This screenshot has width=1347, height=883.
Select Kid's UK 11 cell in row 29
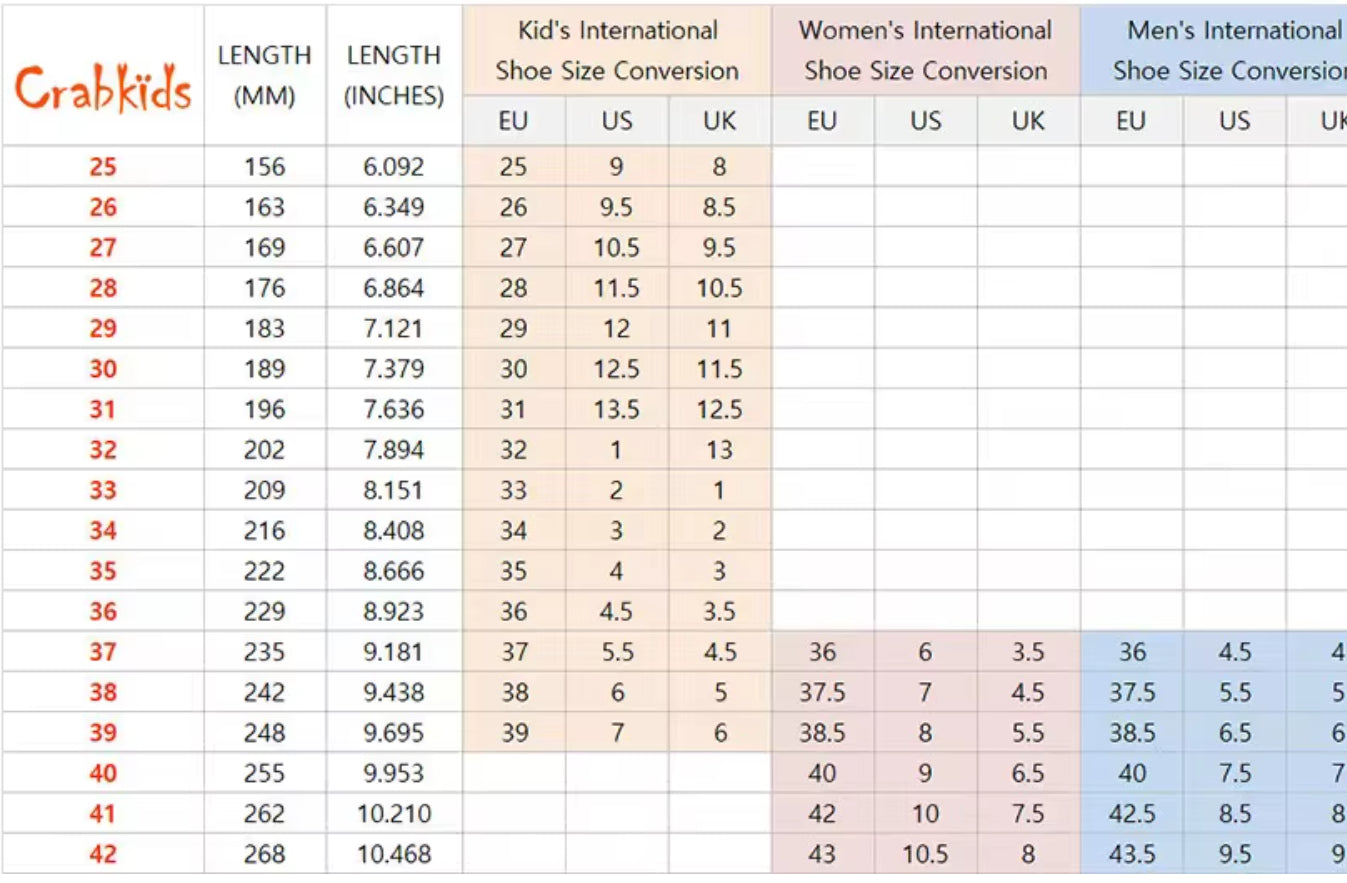(x=720, y=328)
